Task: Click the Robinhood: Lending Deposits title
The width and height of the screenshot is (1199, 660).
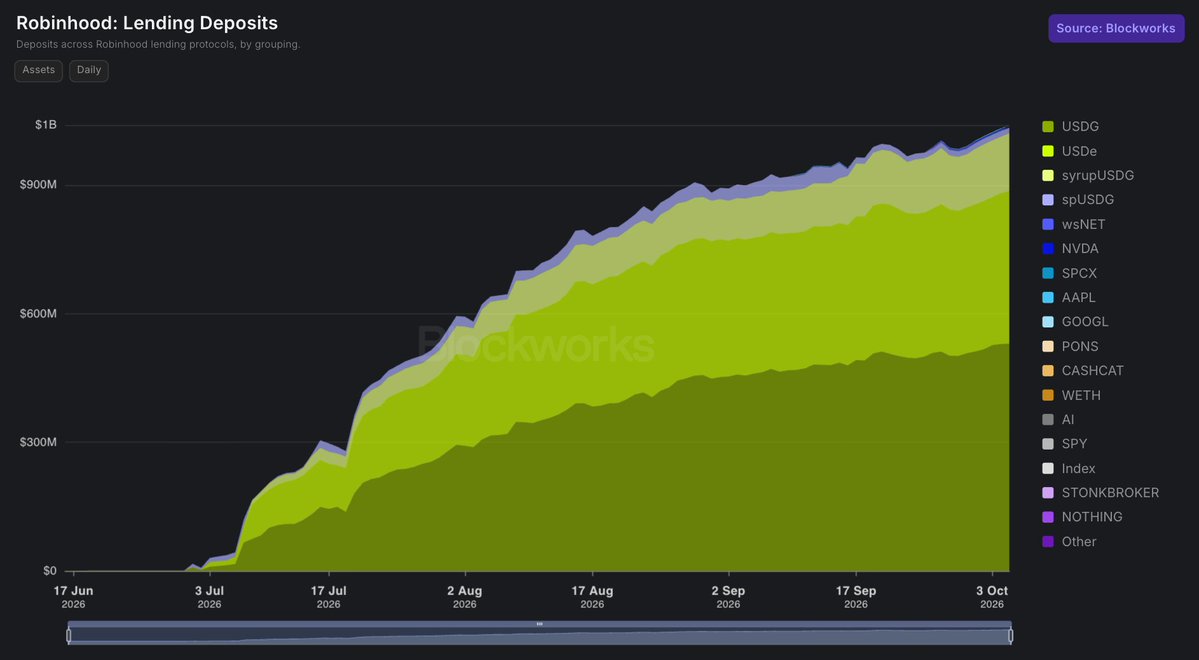Action: 147,23
